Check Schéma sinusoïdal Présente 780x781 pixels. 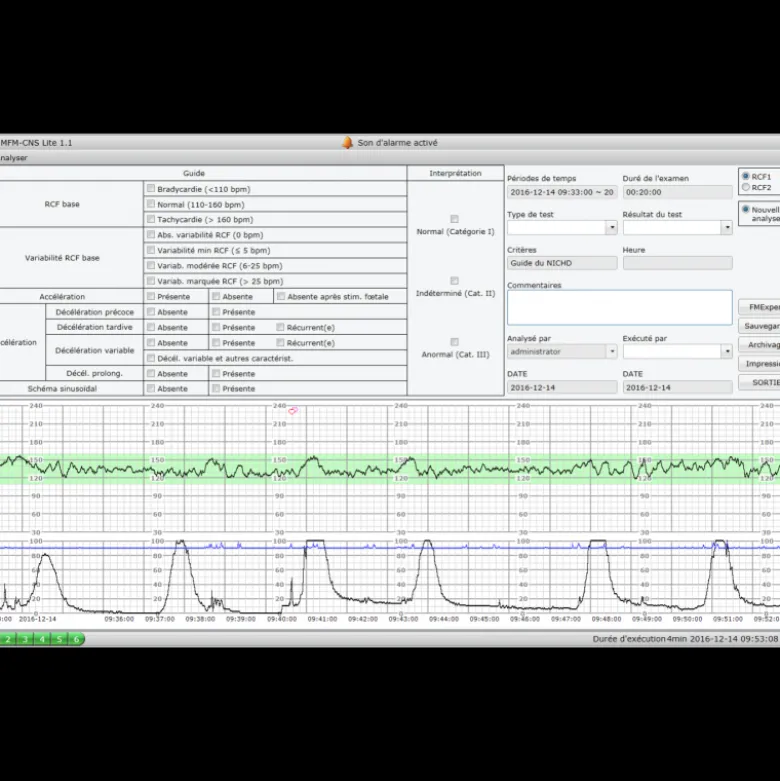216,388
